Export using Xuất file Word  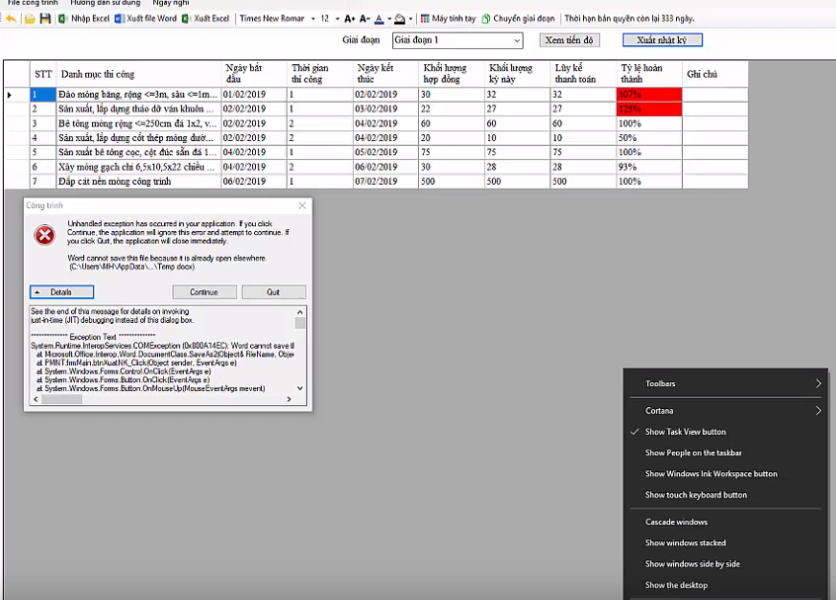146,19
